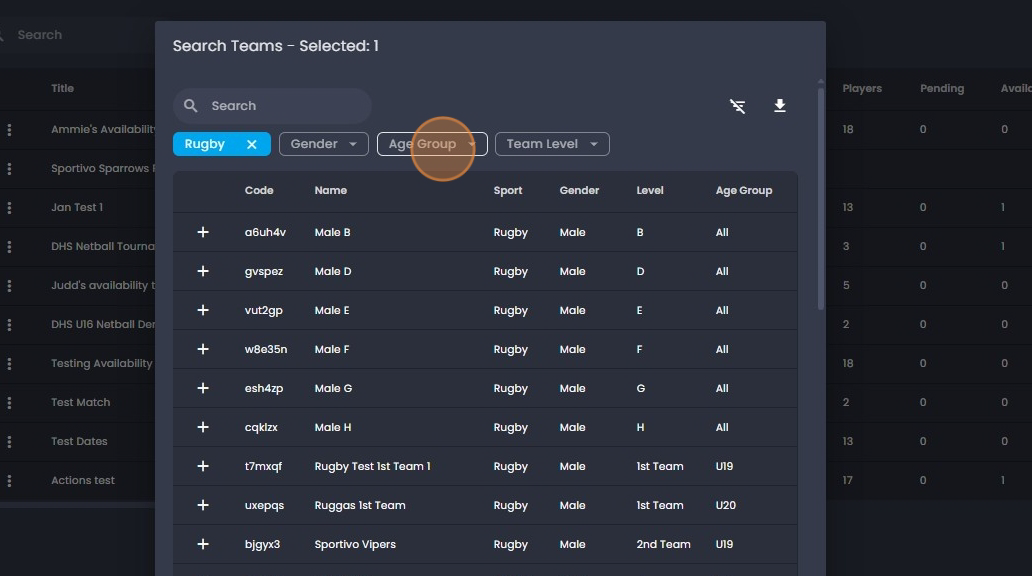
Task: Add team Male F with plus icon
Action: [203, 349]
